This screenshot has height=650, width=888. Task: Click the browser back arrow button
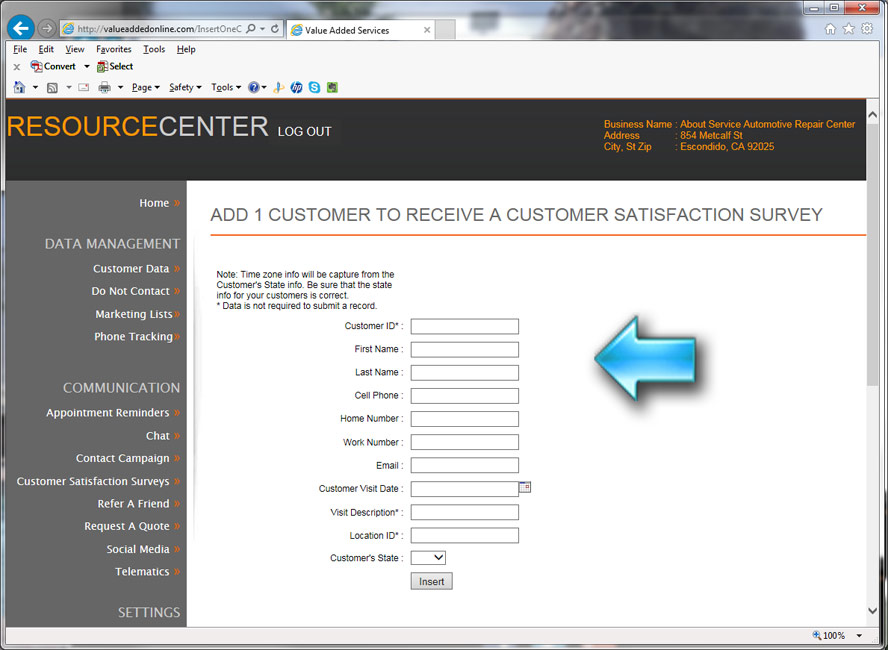[x=20, y=29]
